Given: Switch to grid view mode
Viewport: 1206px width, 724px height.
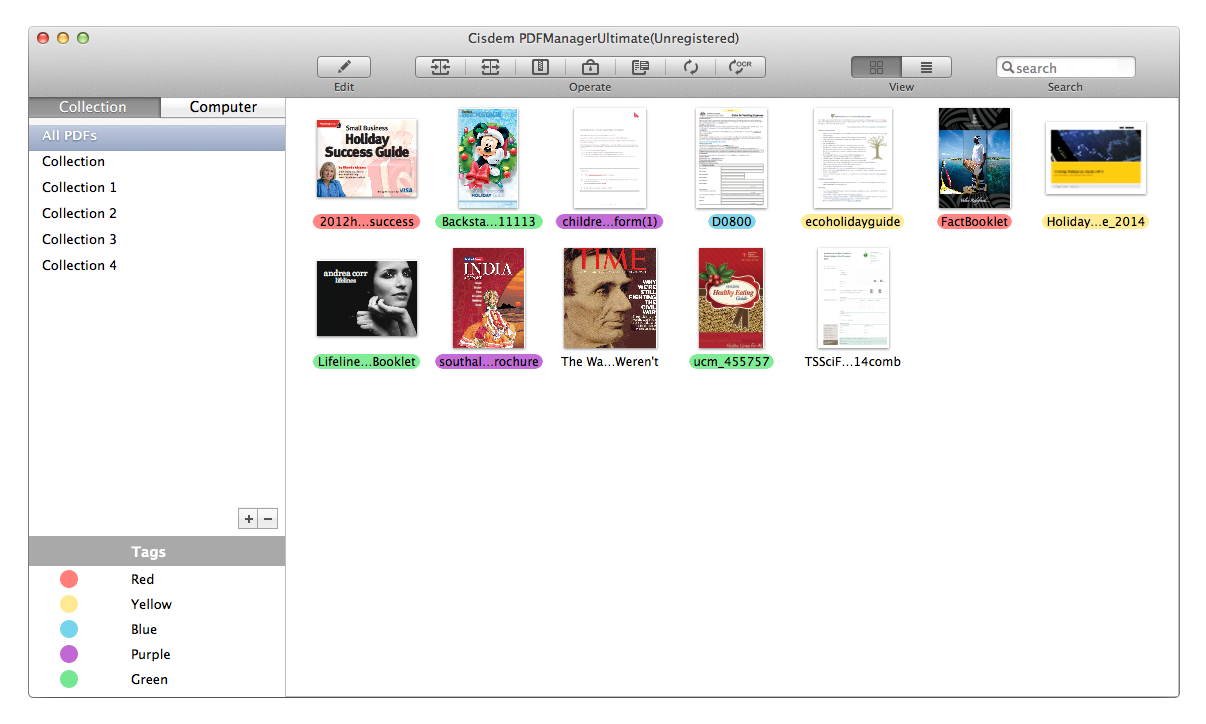Looking at the screenshot, I should click(875, 67).
